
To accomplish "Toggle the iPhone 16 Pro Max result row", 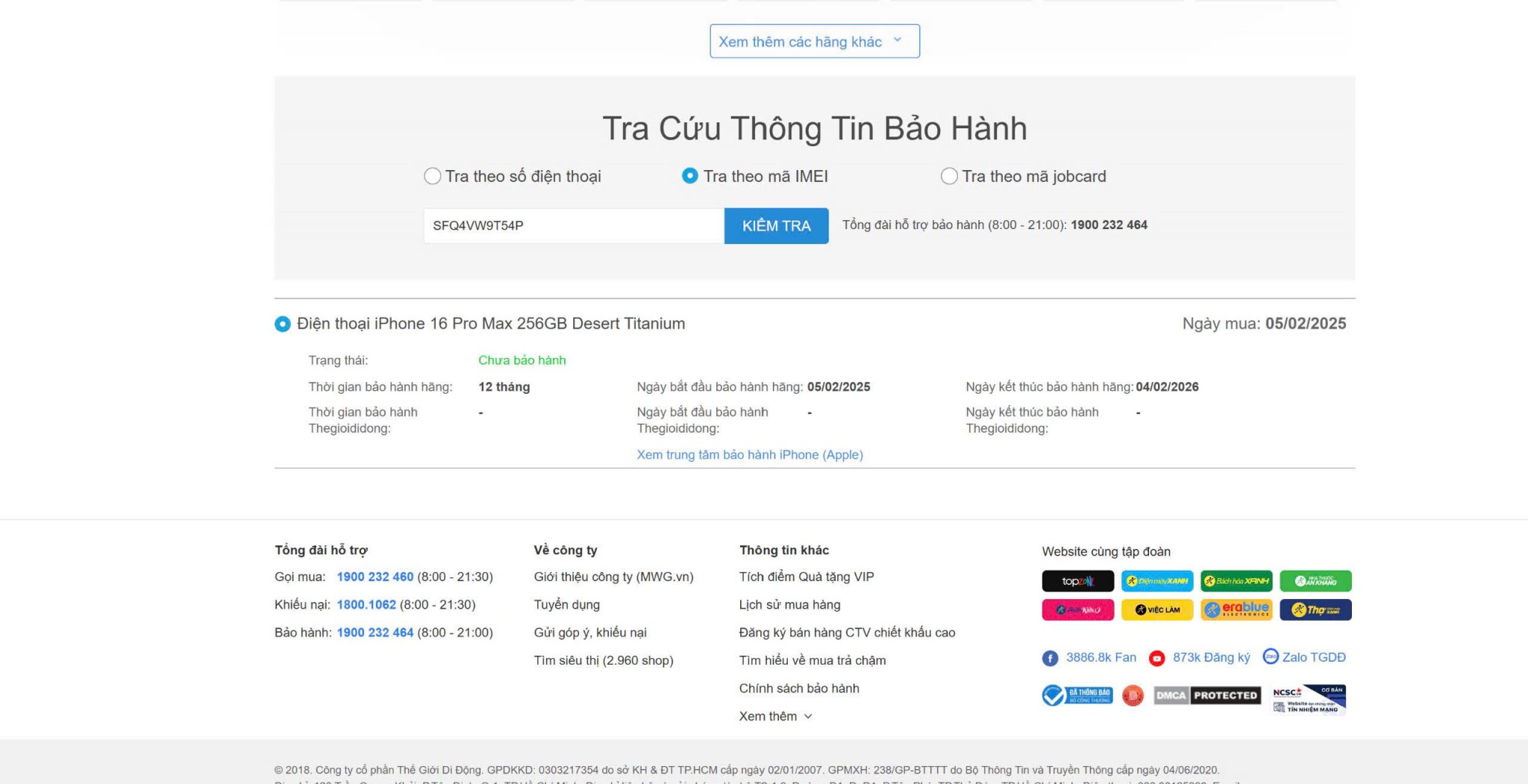I will pyautogui.click(x=283, y=324).
